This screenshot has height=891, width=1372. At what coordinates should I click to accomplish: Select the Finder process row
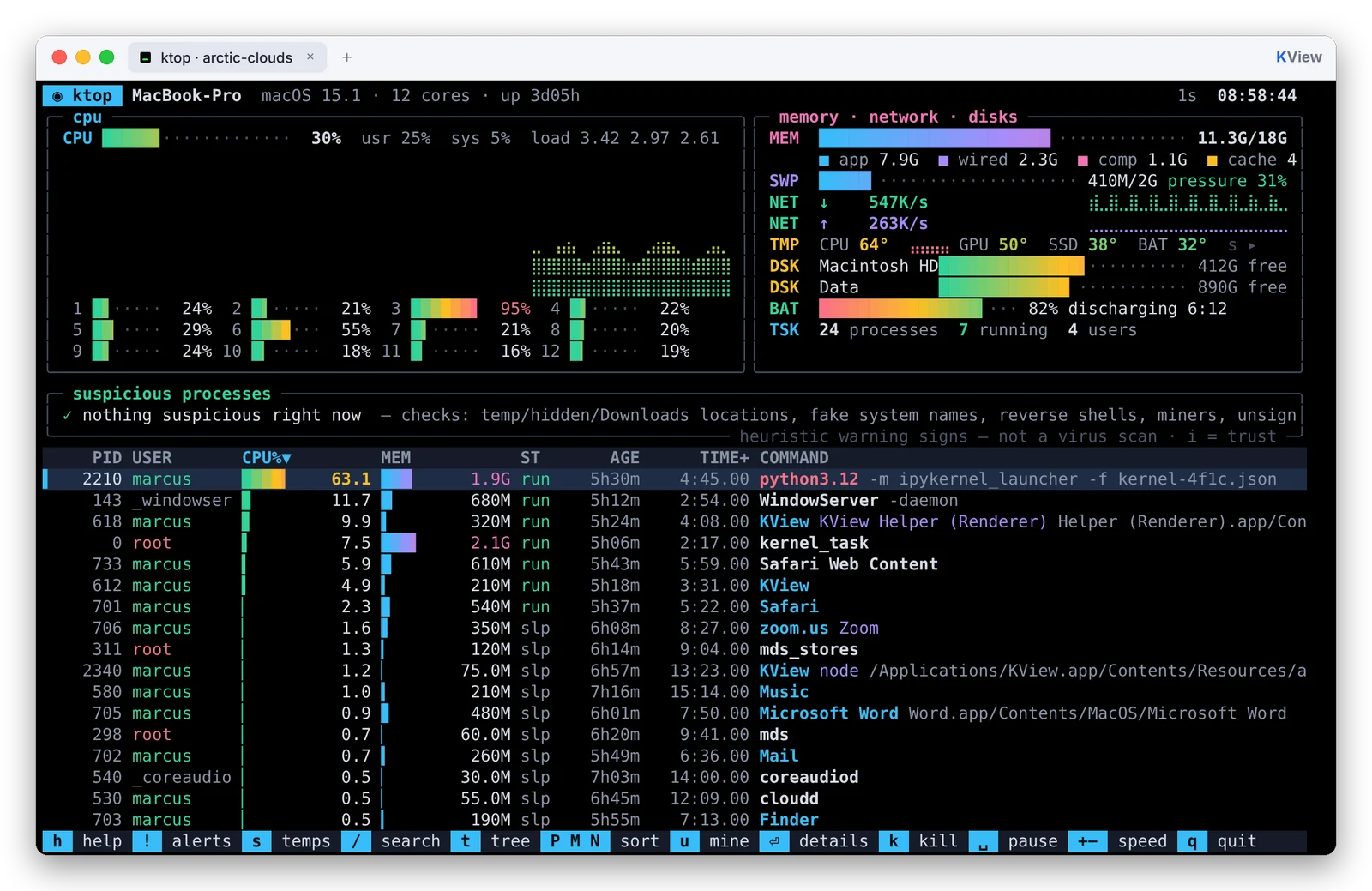(x=675, y=820)
